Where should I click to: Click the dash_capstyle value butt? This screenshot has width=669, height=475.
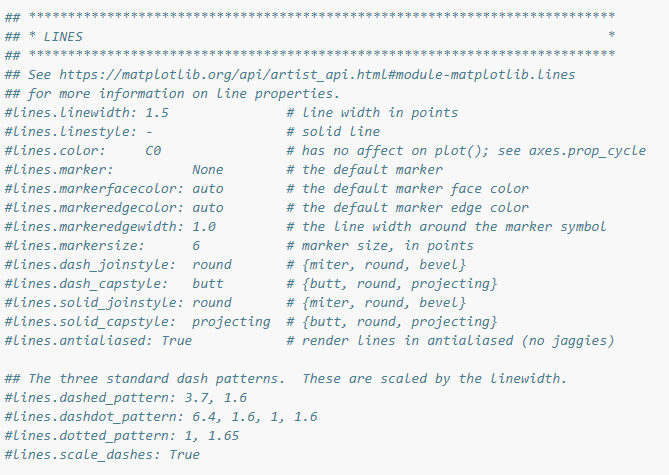[x=208, y=284]
